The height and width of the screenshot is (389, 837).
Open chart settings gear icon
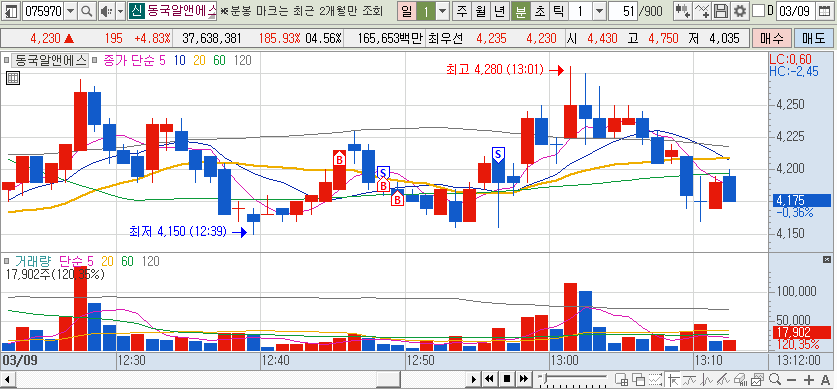tap(739, 10)
